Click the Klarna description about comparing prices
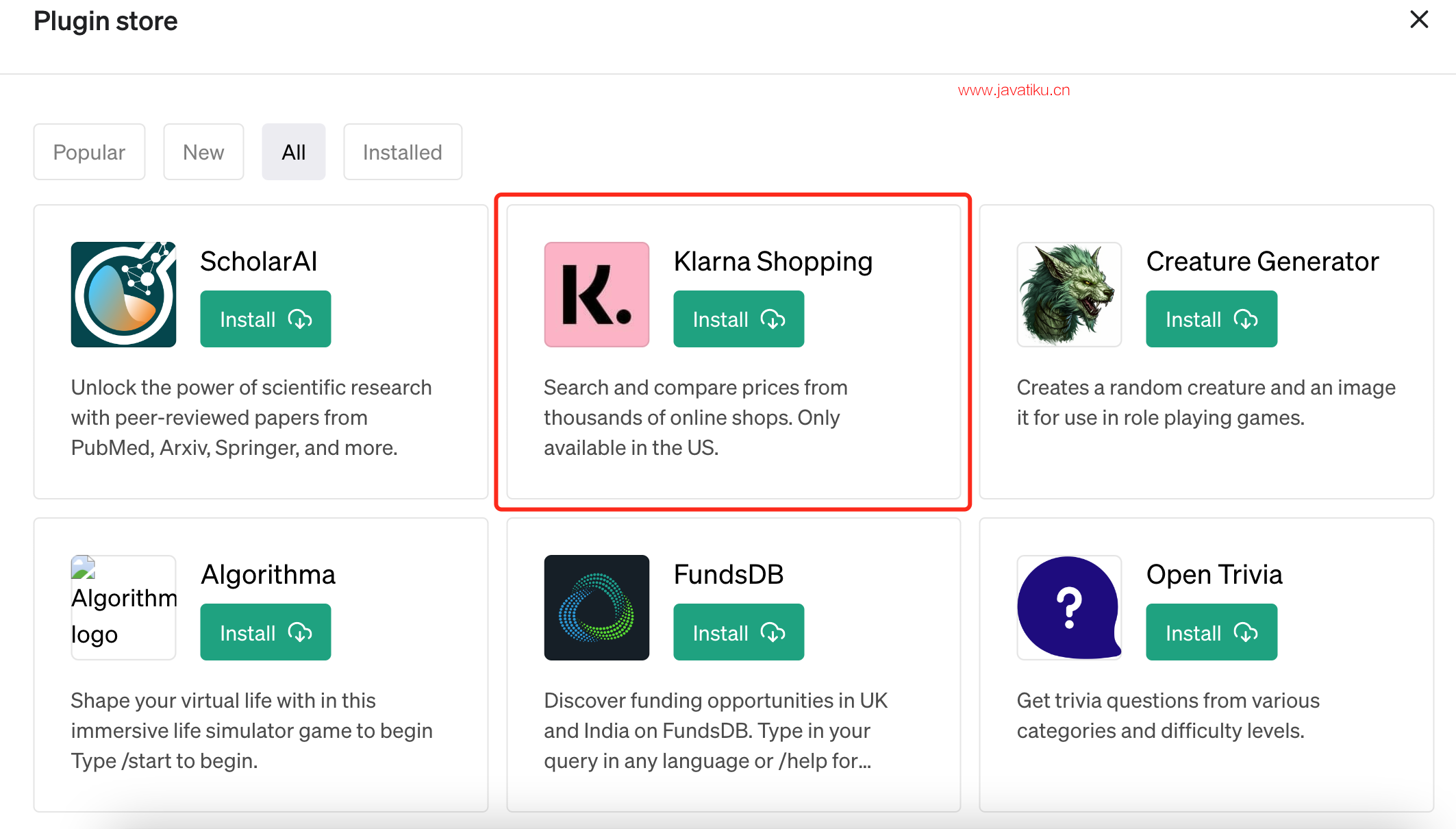 coord(696,417)
